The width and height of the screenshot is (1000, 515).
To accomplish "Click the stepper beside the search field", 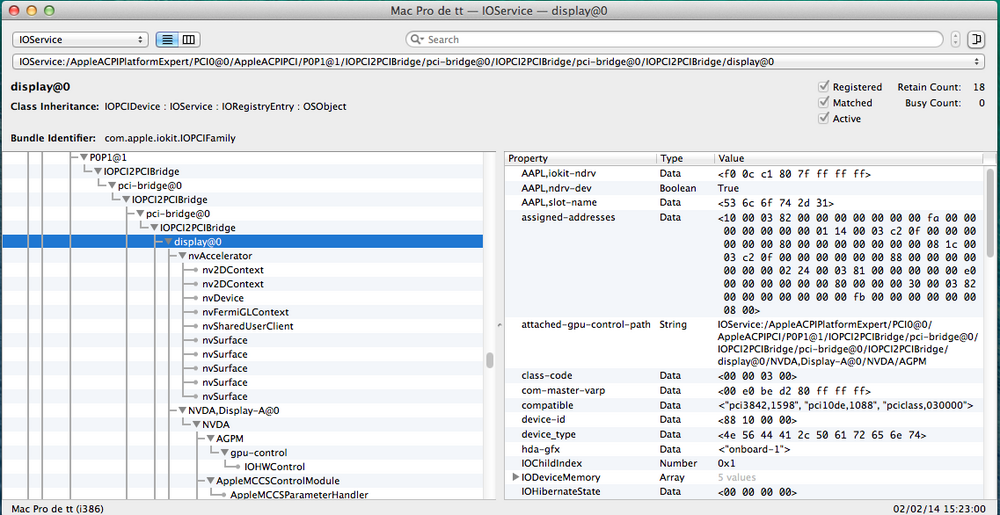I will tap(955, 39).
